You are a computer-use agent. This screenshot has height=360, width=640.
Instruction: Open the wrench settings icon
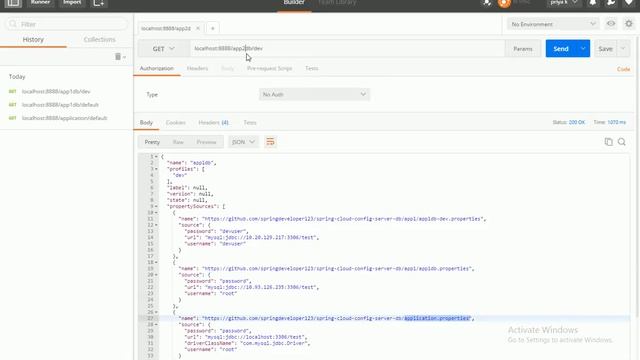point(611,3)
